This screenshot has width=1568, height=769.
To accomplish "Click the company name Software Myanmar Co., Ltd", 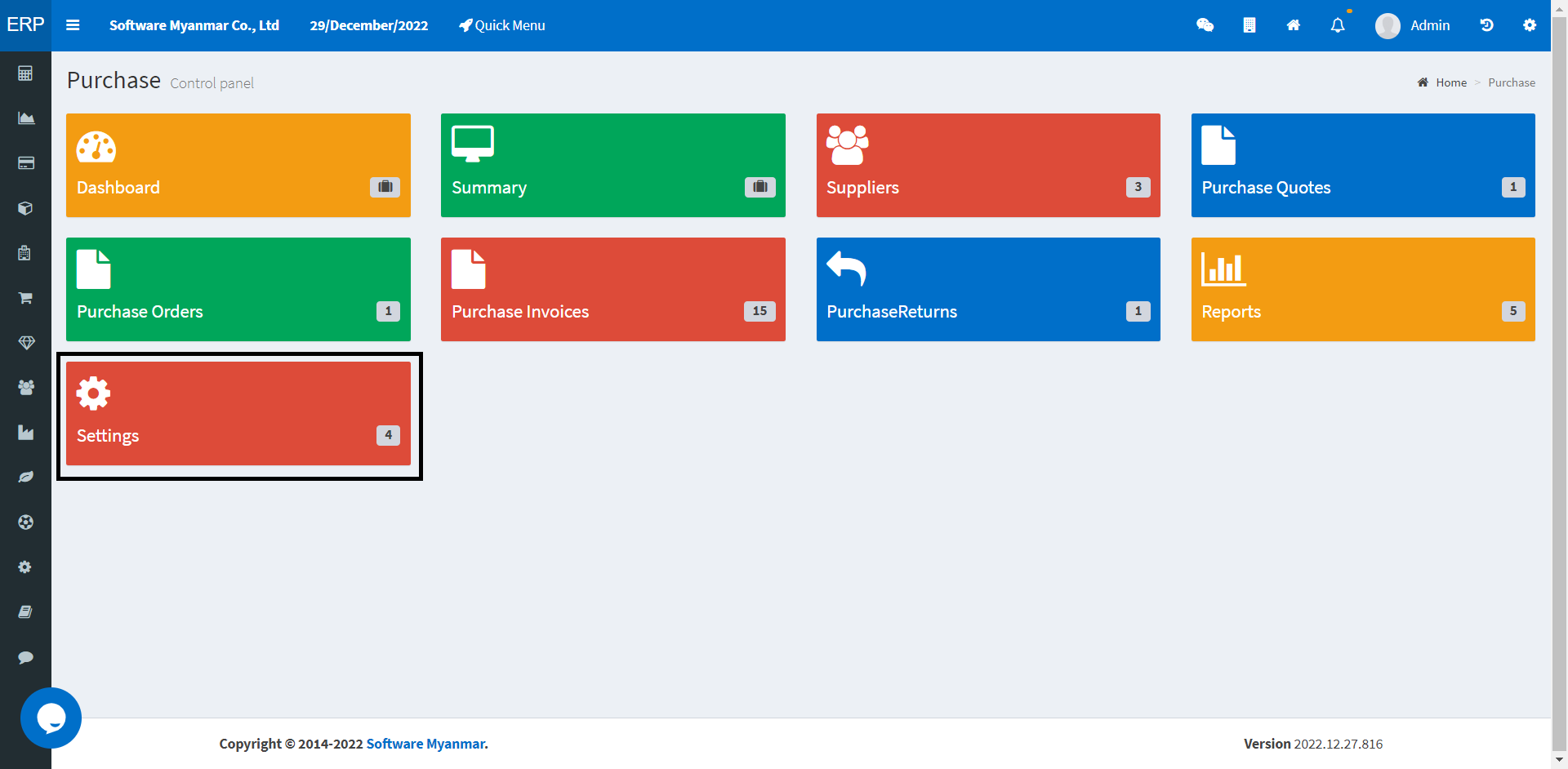I will 194,25.
